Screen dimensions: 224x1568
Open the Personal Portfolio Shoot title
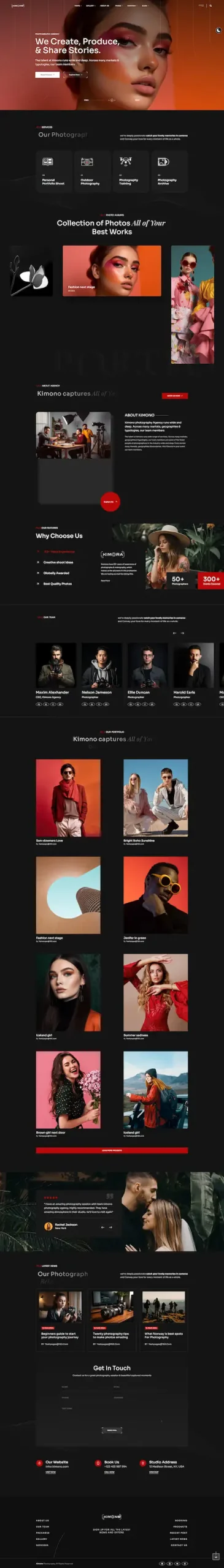(53, 182)
